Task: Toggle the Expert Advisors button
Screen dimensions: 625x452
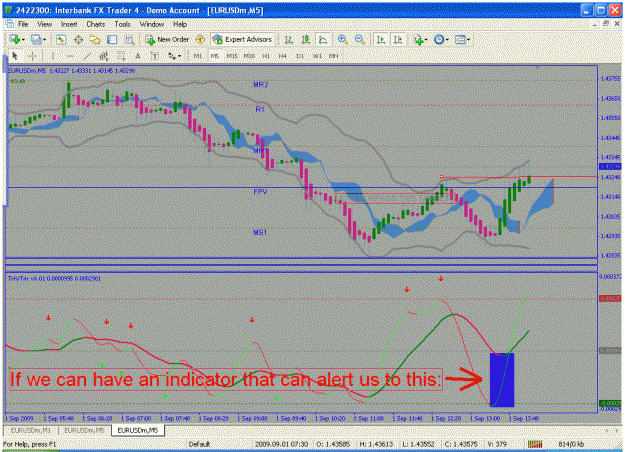Action: click(242, 39)
